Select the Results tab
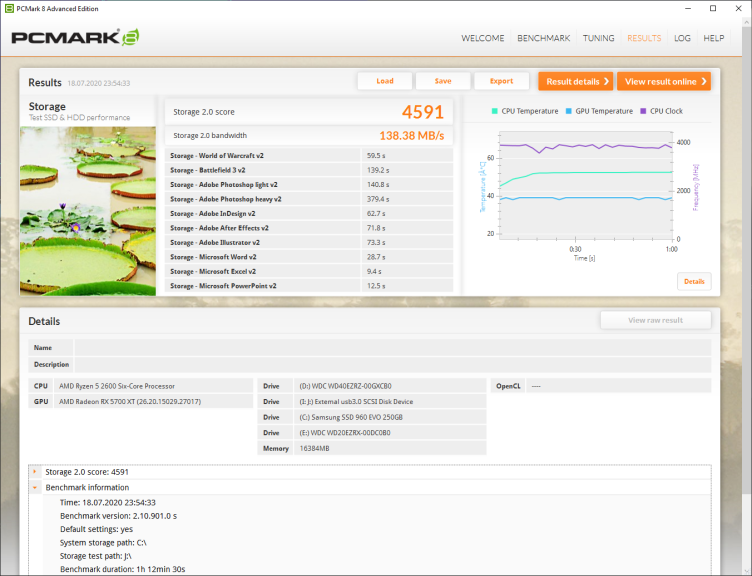This screenshot has height=576, width=752. click(644, 38)
